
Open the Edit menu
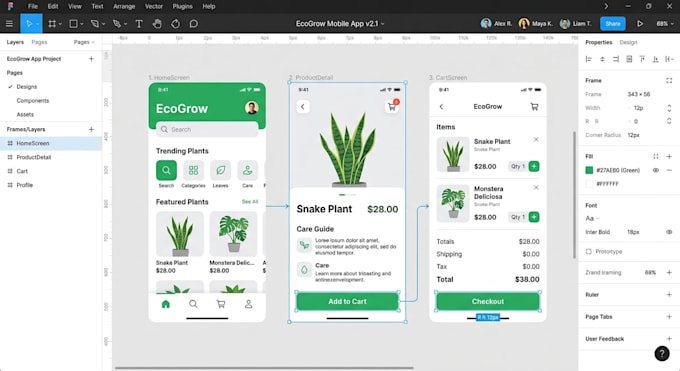tap(53, 6)
